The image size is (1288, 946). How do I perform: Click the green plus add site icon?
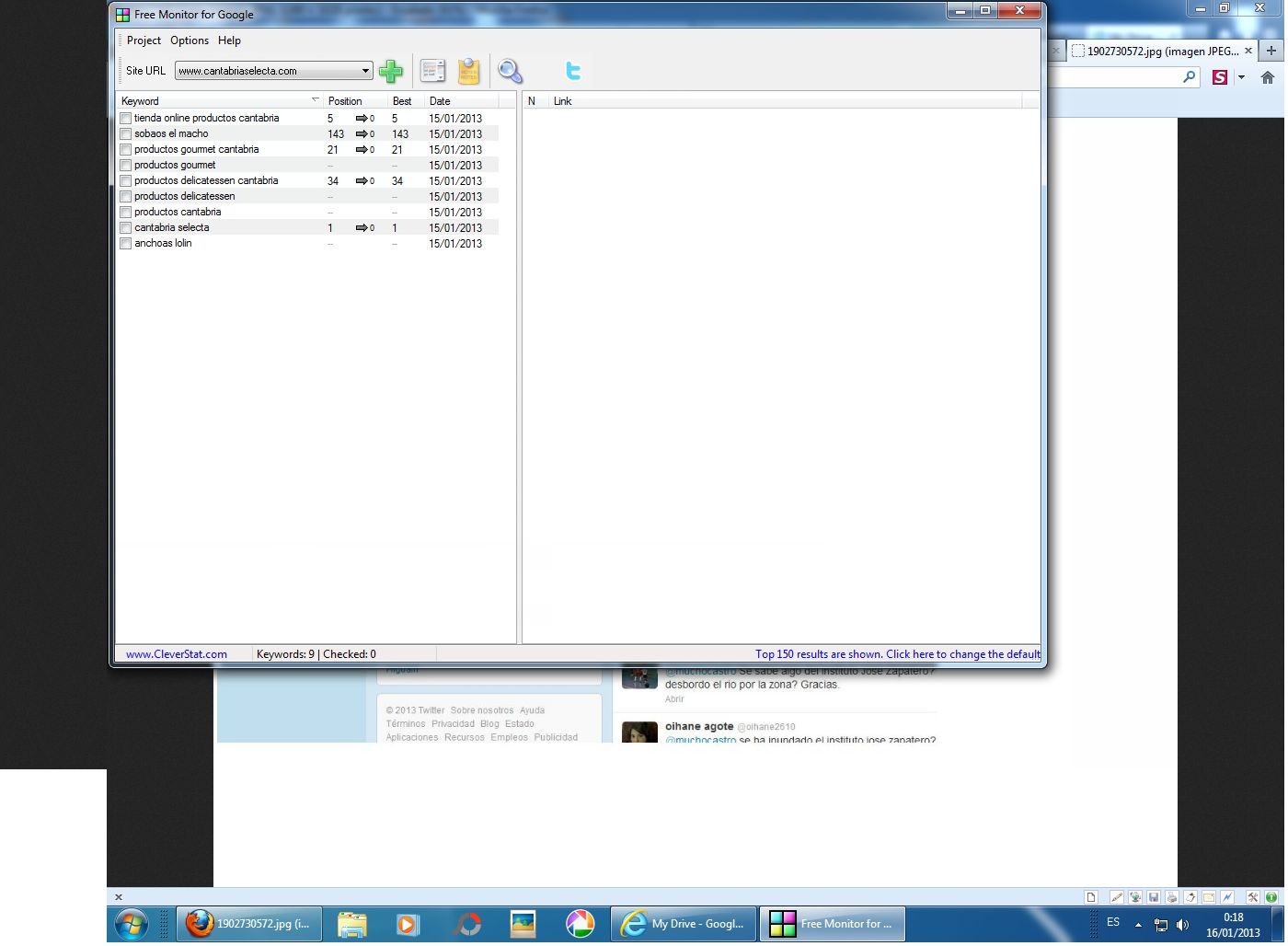pyautogui.click(x=391, y=71)
